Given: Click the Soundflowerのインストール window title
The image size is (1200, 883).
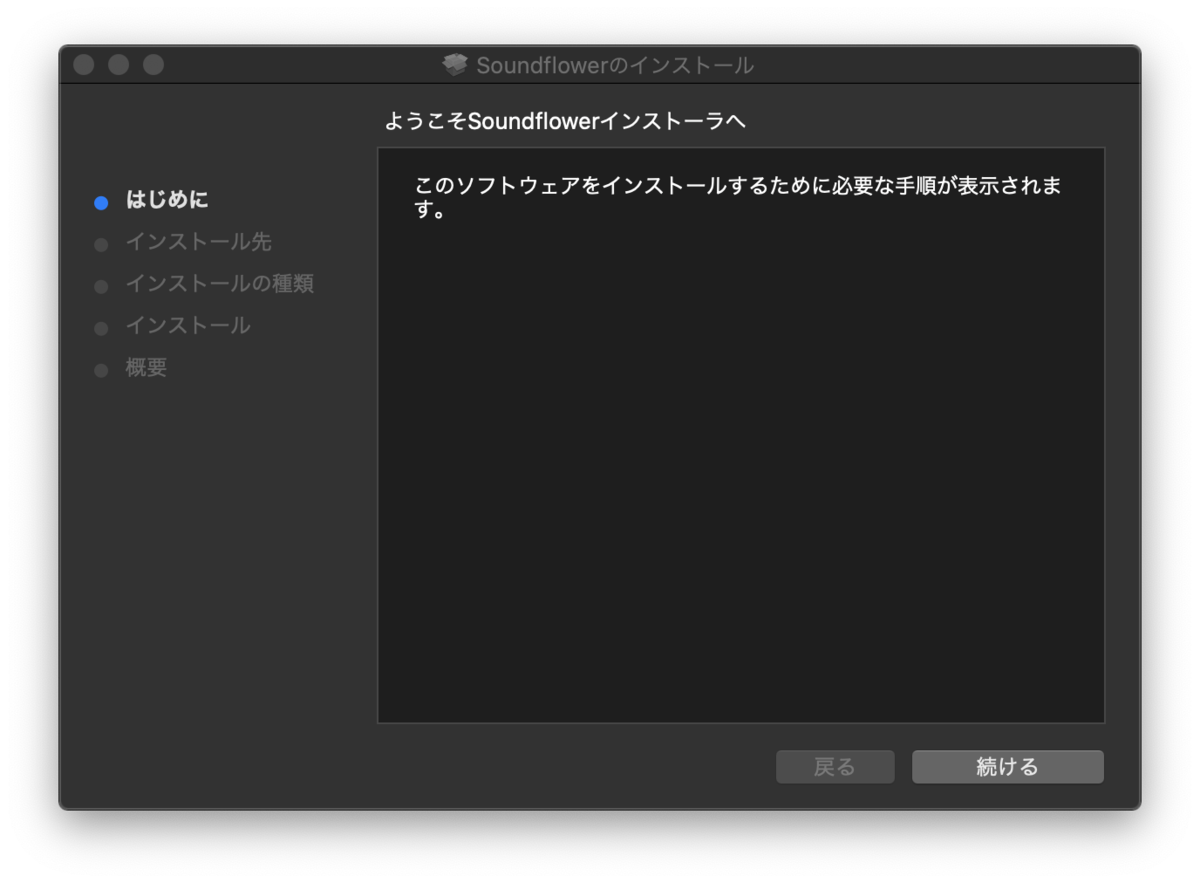Looking at the screenshot, I should 617,64.
